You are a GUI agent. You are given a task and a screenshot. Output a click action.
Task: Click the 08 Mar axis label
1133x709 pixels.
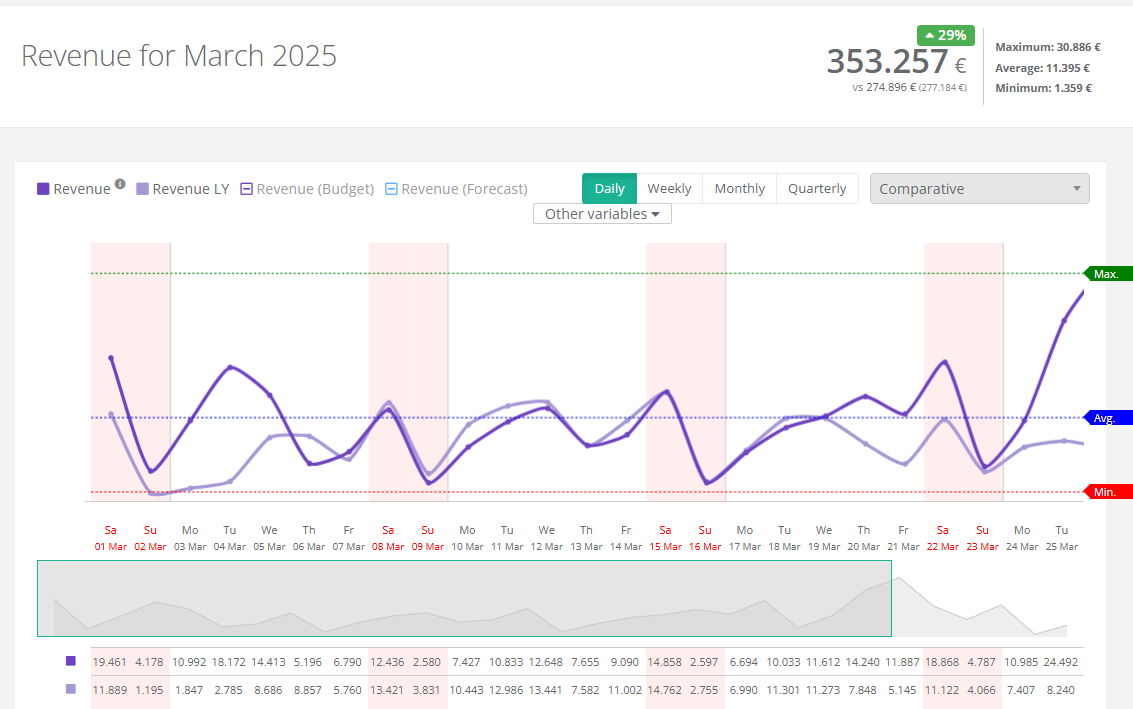tap(388, 546)
